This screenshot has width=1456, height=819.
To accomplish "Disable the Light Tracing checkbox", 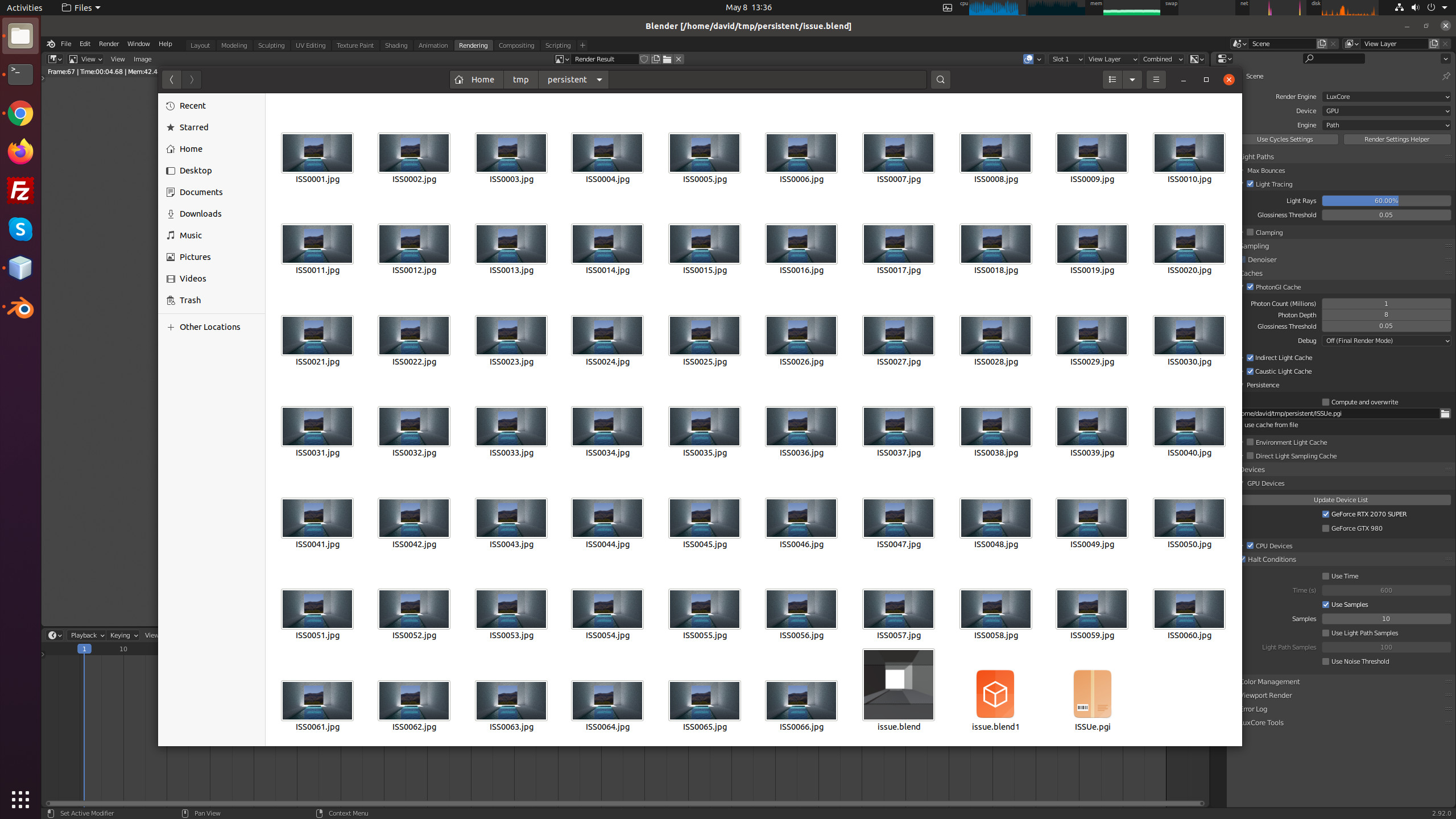I will click(1250, 184).
